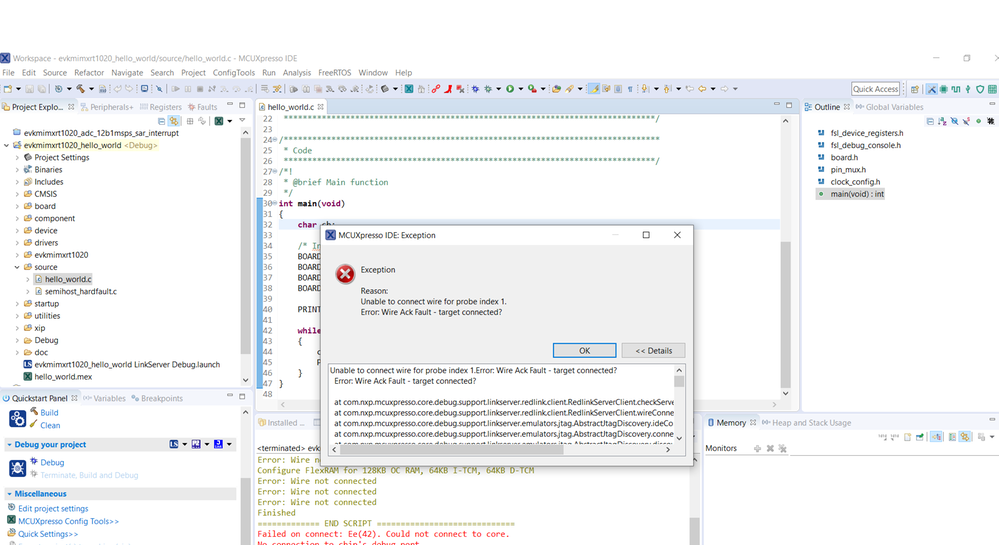999x545 pixels.
Task: Click the hammer Build icon in the toolbar
Action: pos(80,89)
